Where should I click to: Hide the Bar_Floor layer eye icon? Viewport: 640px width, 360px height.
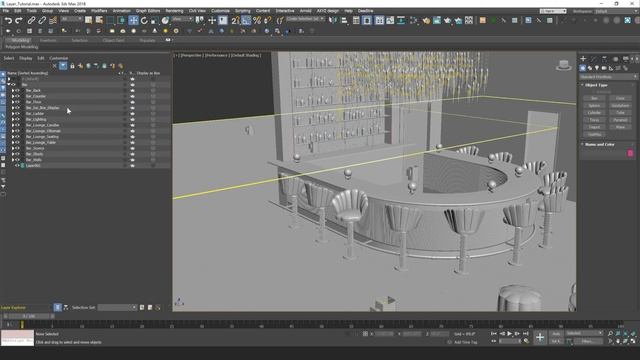pyautogui.click(x=18, y=102)
